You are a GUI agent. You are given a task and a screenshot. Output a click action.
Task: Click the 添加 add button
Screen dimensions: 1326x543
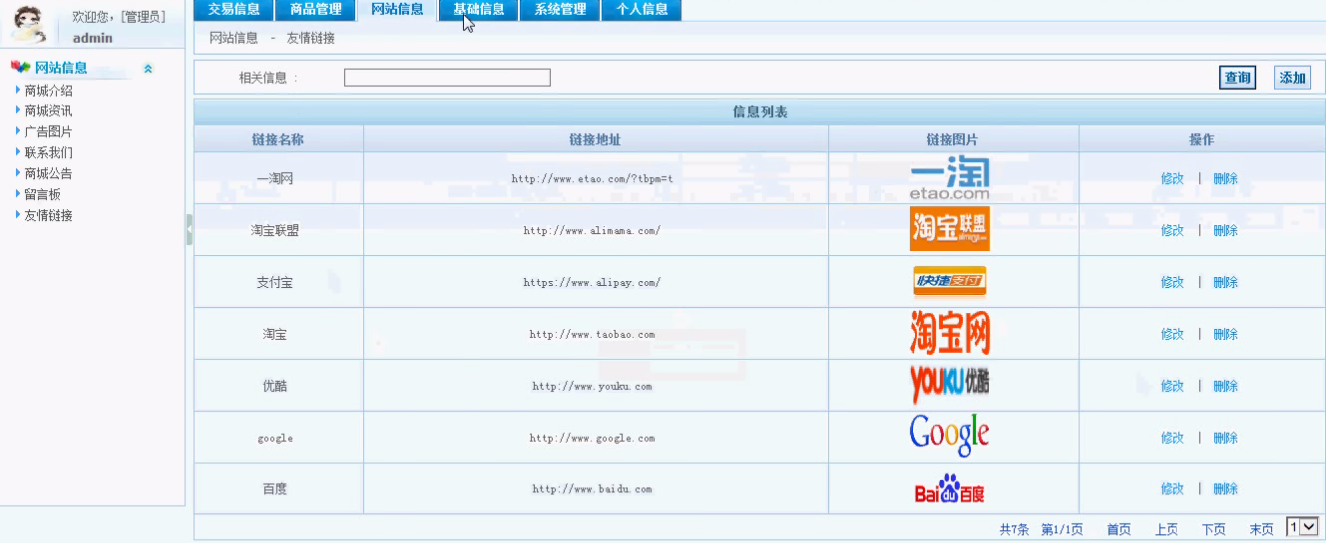[x=1292, y=77]
